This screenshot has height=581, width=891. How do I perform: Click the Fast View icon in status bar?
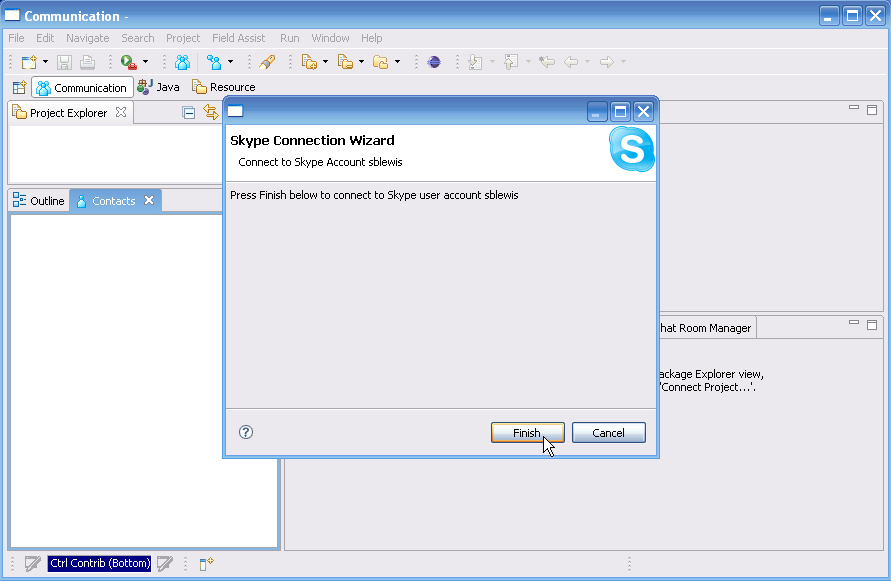pos(206,563)
